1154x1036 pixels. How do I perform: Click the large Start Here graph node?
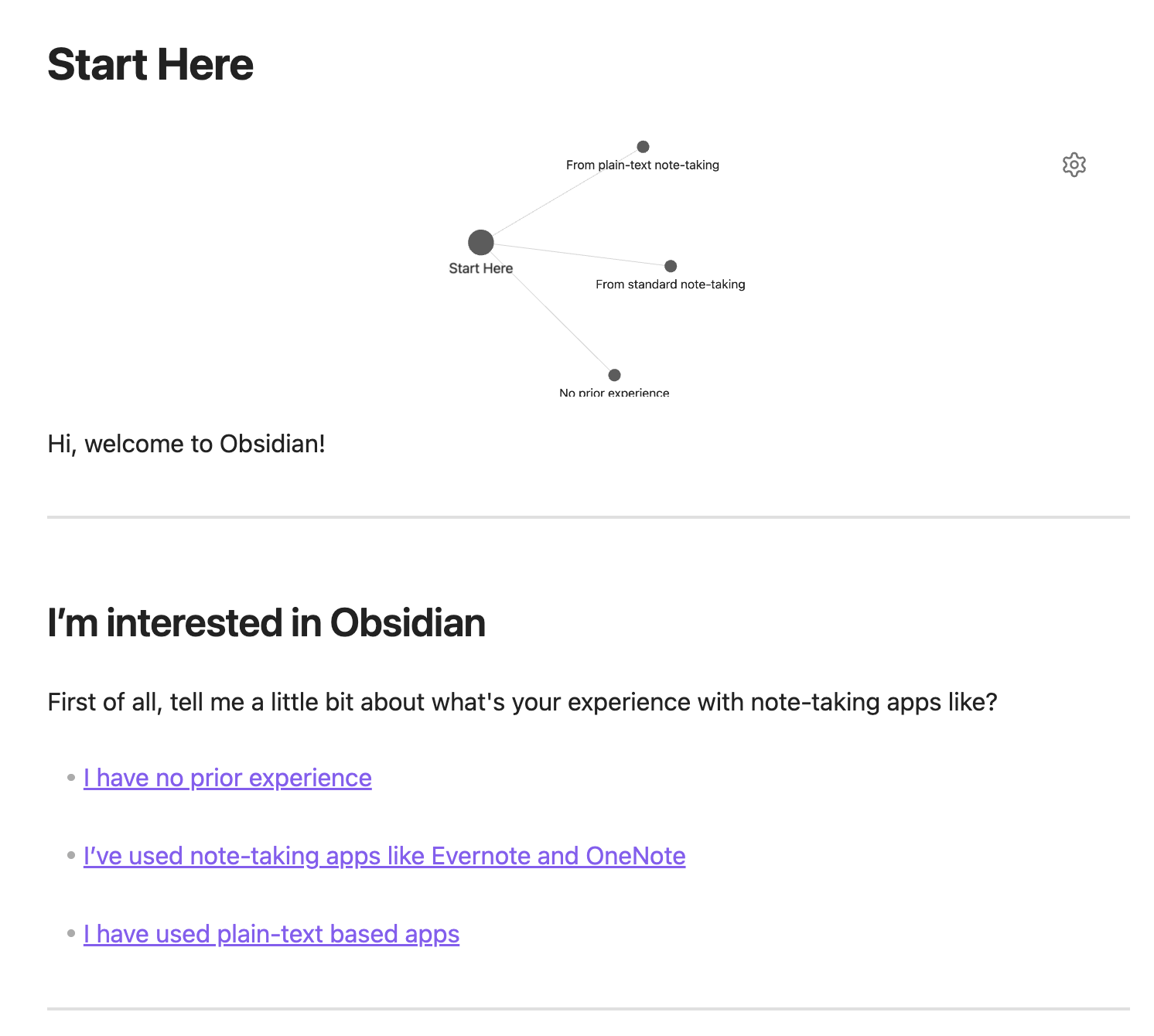(480, 242)
